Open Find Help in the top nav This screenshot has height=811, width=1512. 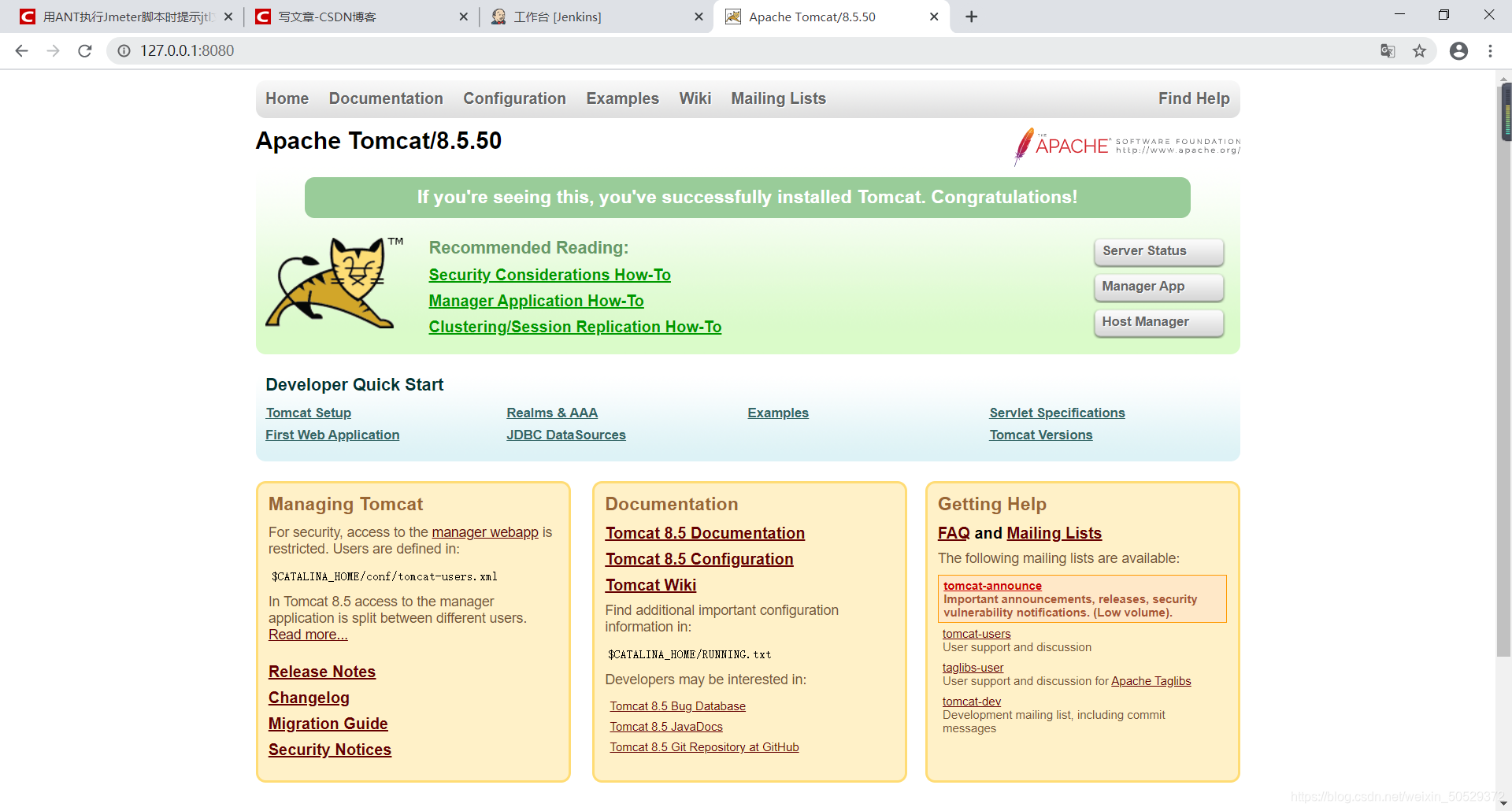point(1194,98)
